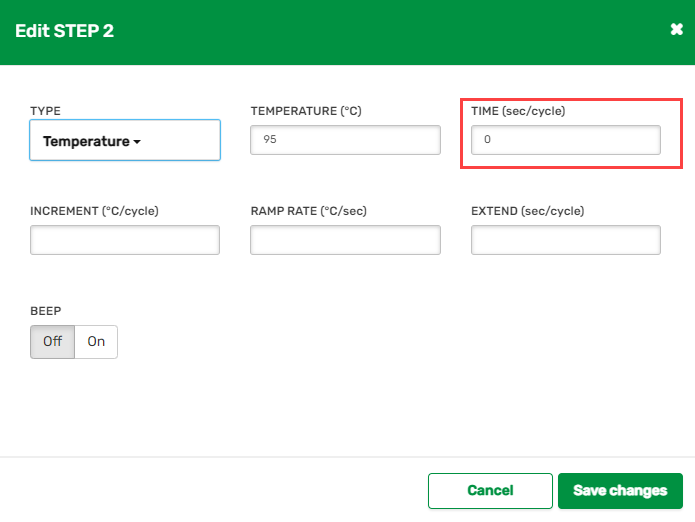The height and width of the screenshot is (522, 695).
Task: Click the TYPE field label
Action: coord(46,111)
